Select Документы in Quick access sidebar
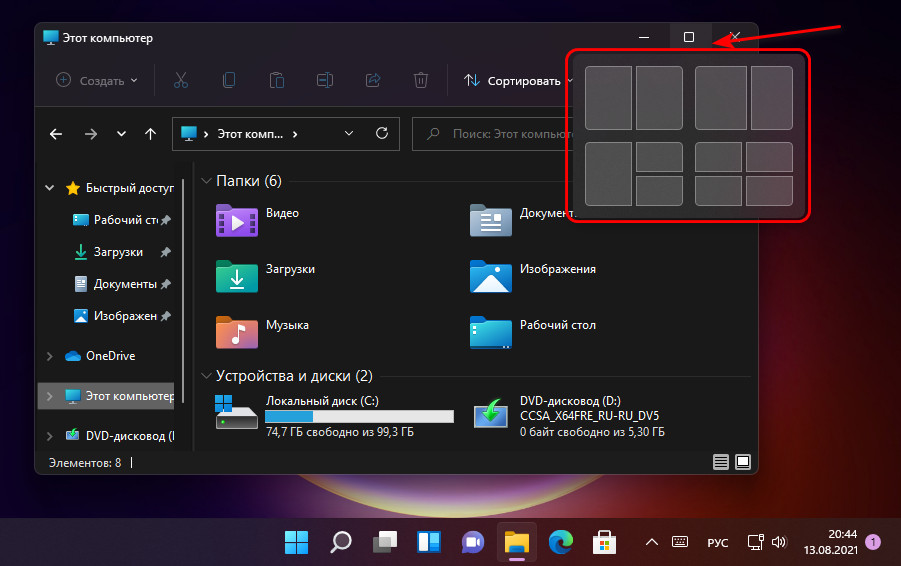Image resolution: width=901 pixels, height=566 pixels. pos(122,284)
